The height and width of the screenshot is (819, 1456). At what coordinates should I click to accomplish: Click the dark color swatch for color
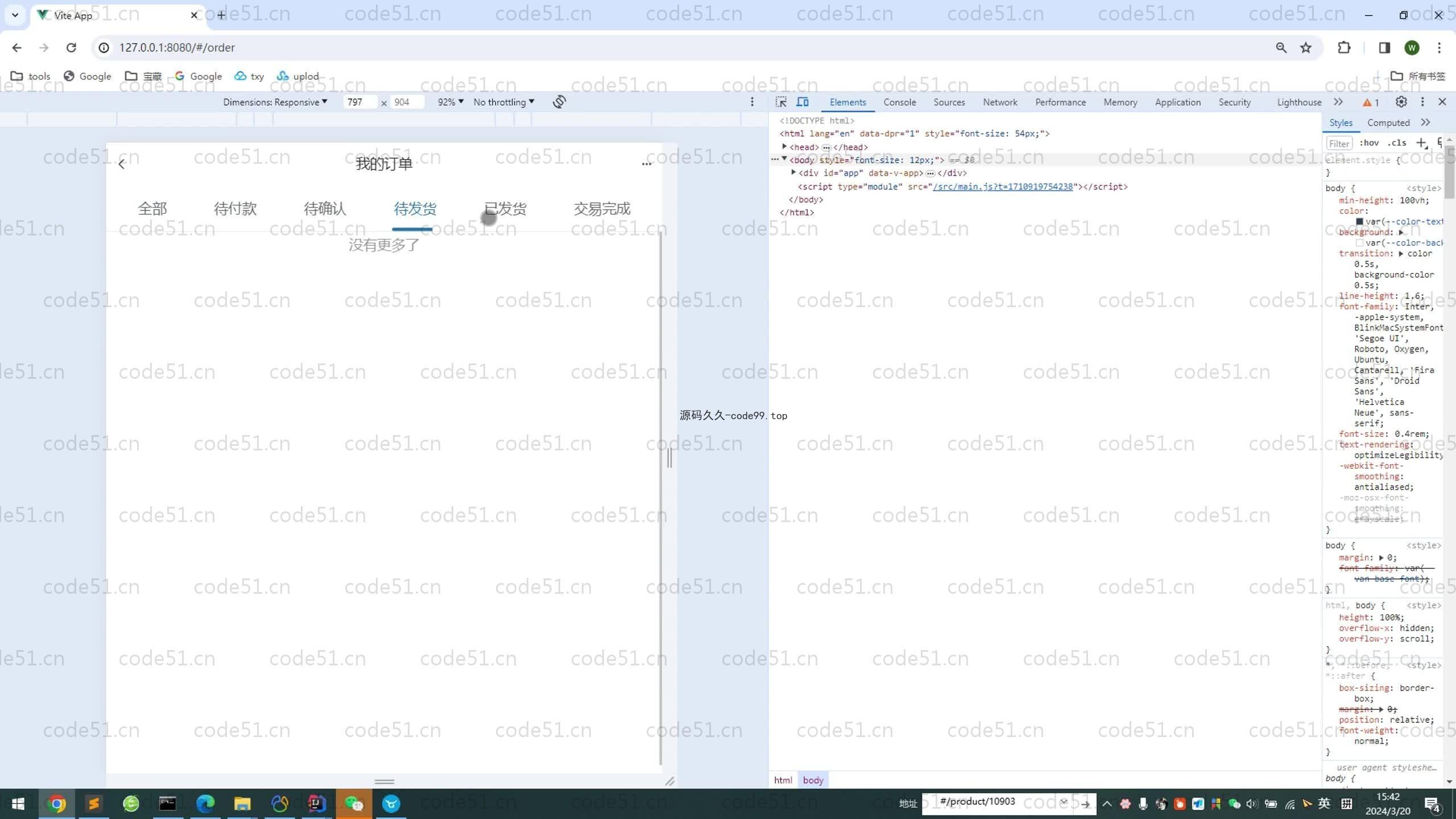(x=1359, y=222)
